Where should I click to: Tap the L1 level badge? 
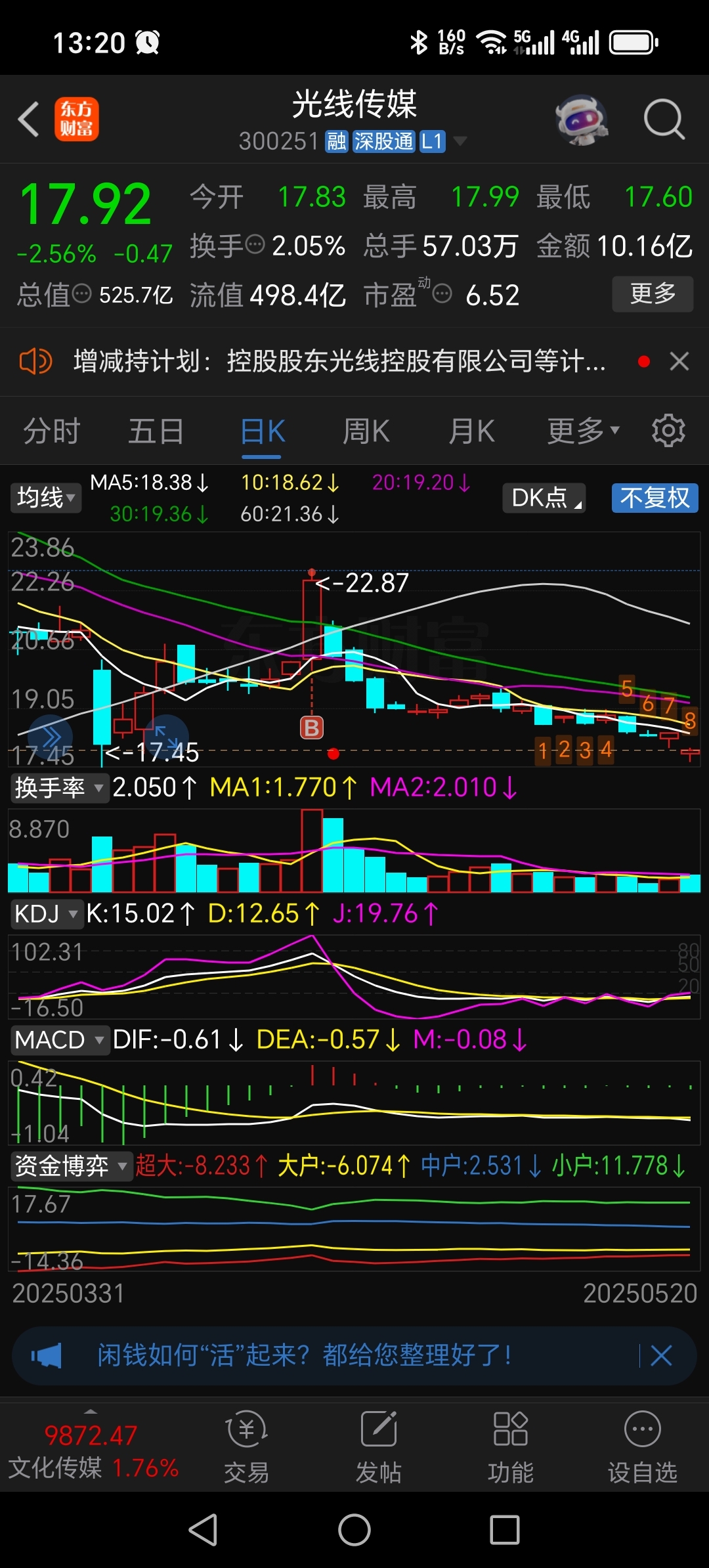(432, 141)
